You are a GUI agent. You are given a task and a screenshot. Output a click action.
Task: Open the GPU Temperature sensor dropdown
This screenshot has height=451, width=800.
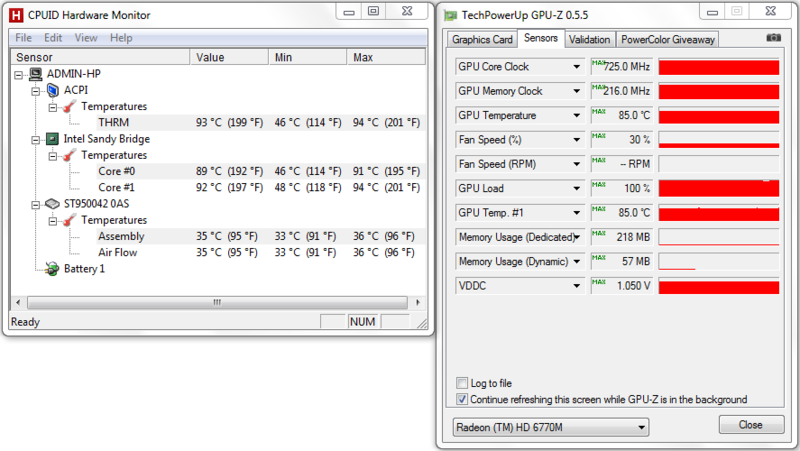click(576, 115)
